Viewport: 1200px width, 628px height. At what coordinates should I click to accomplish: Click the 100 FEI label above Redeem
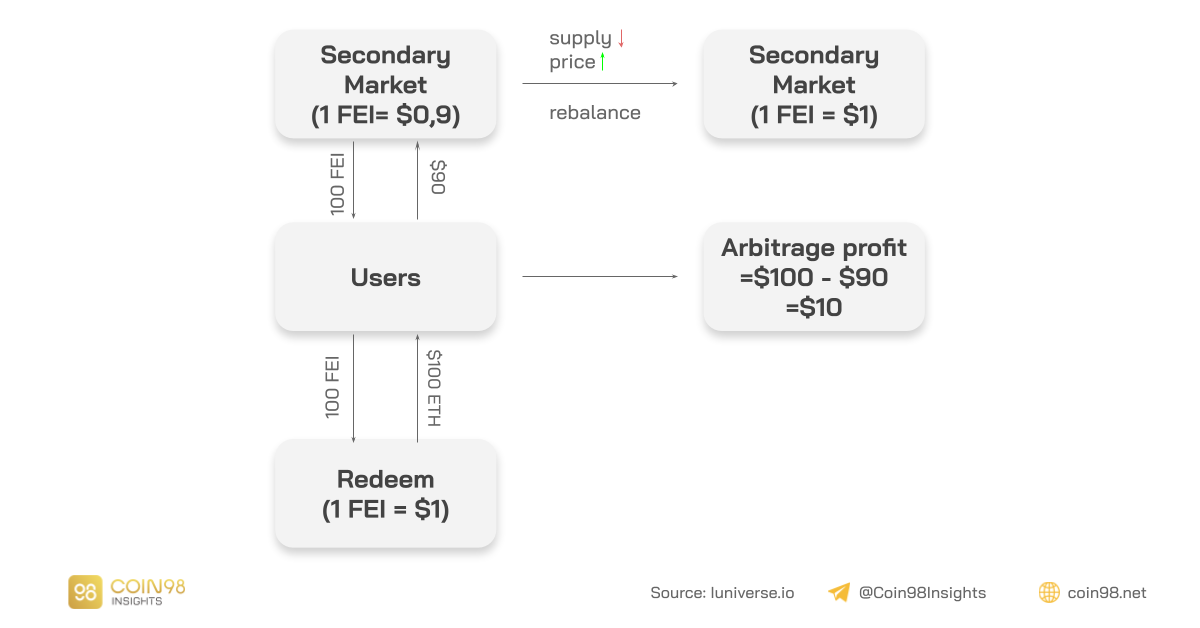pos(334,388)
